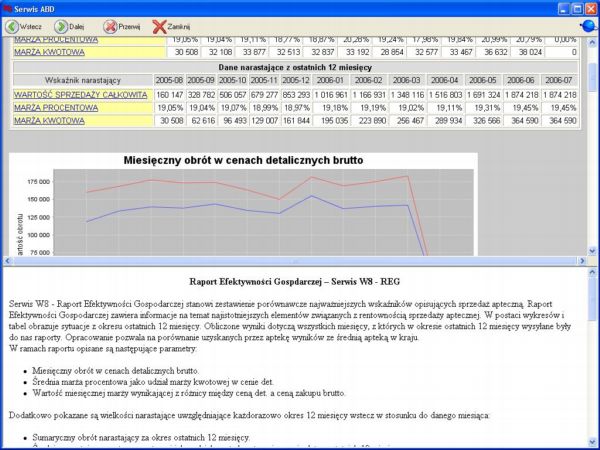Image resolution: width=600 pixels, height=450 pixels.
Task: Click the horizontal scrollbar left arrow
Action: coord(6,260)
